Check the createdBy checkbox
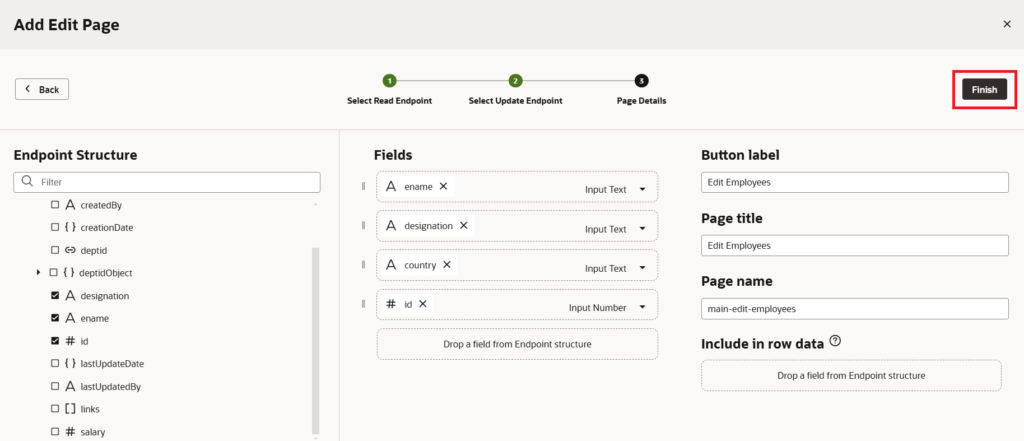1024x441 pixels. (55, 205)
